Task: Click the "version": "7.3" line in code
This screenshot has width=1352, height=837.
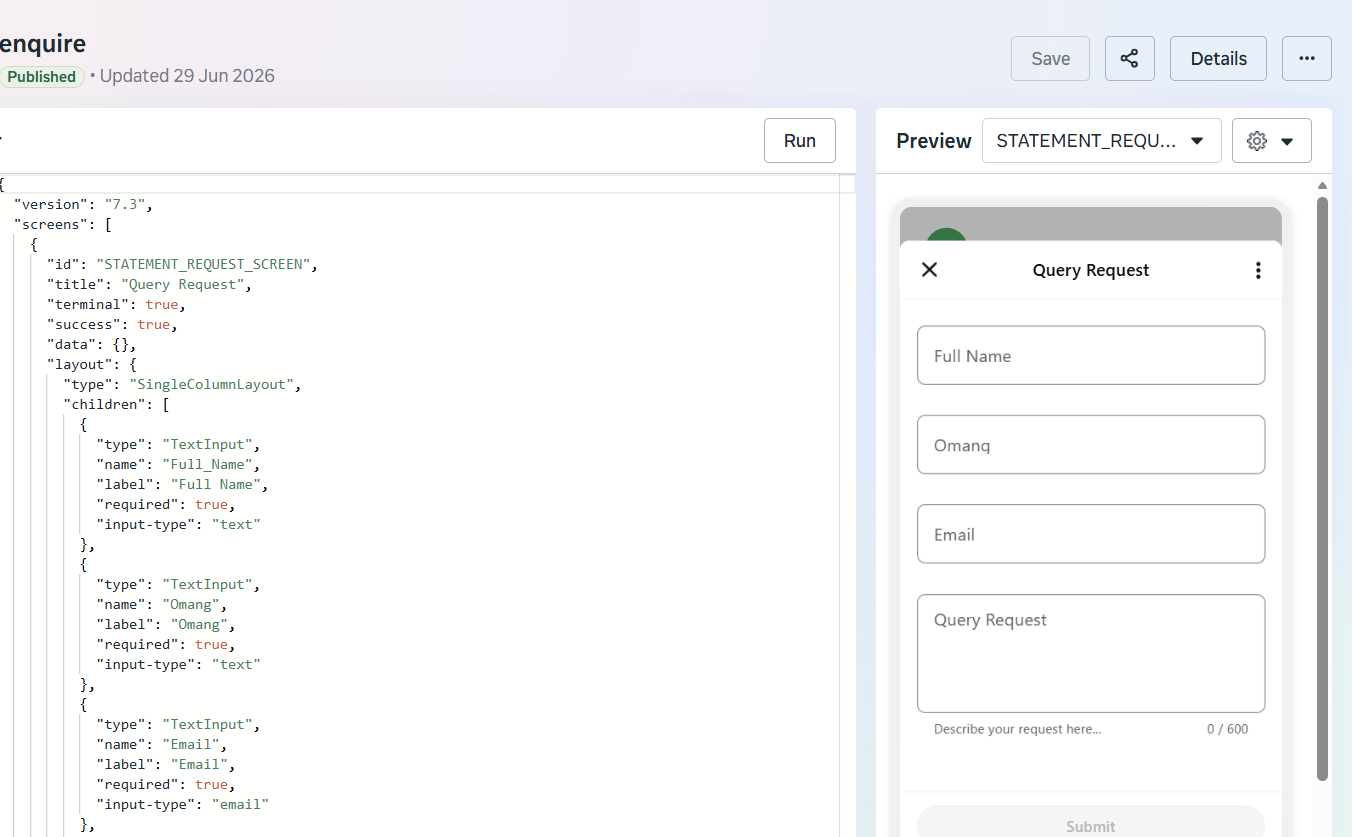Action: pyautogui.click(x=83, y=204)
